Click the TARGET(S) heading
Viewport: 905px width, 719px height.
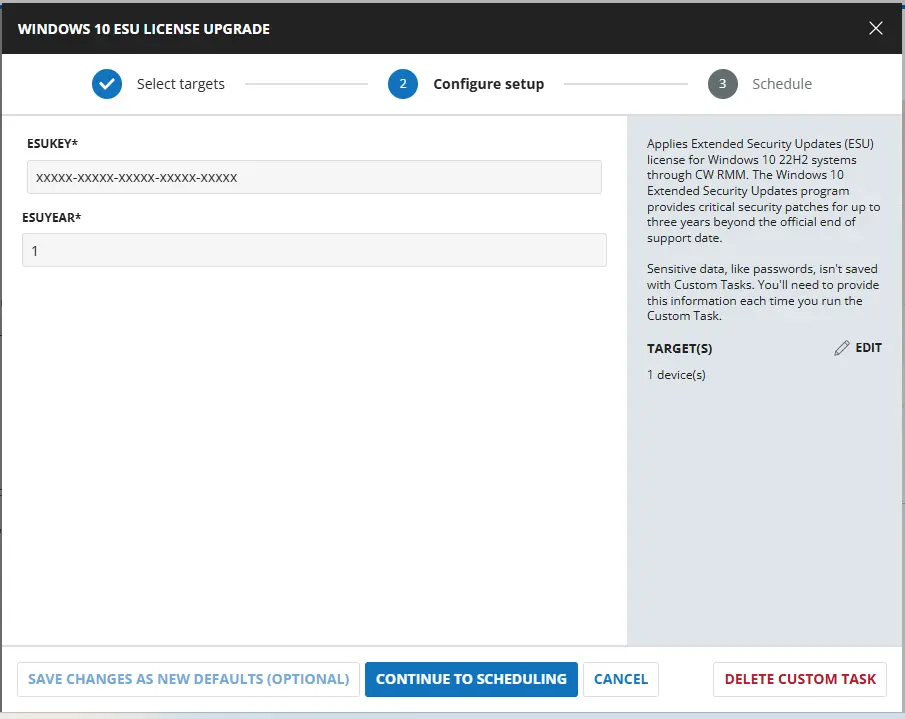tap(679, 348)
